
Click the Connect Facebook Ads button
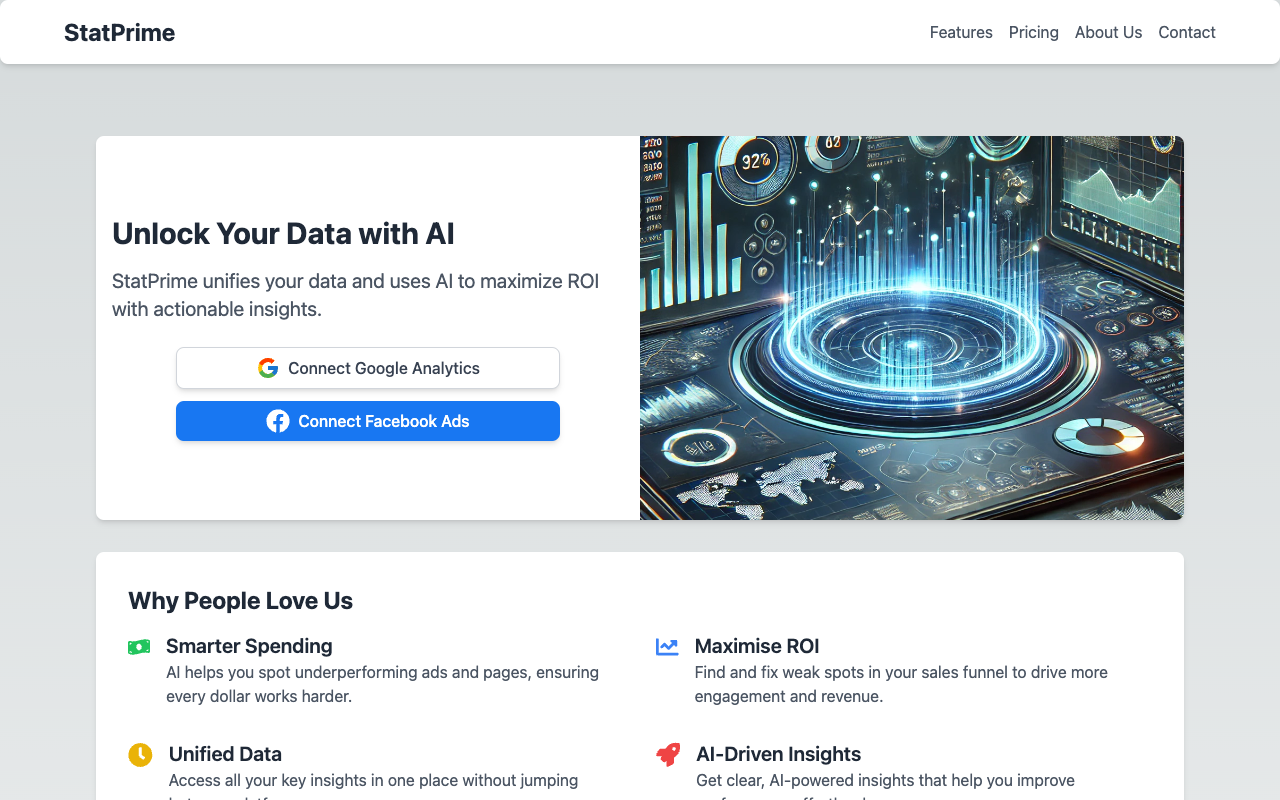(368, 421)
